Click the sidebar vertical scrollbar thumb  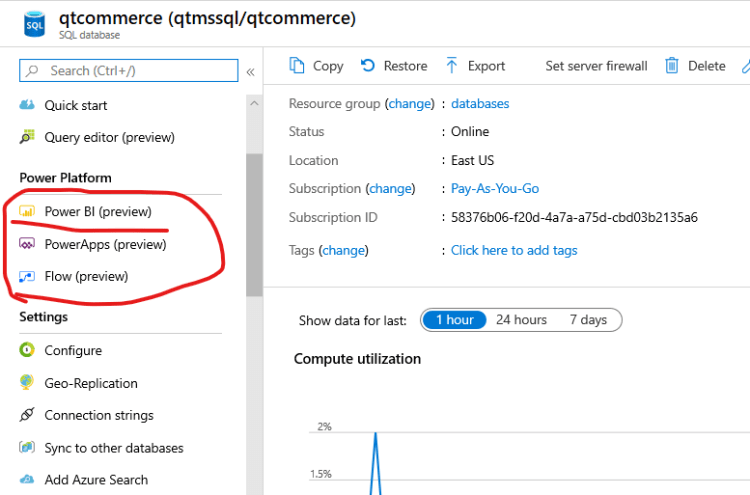click(x=254, y=225)
